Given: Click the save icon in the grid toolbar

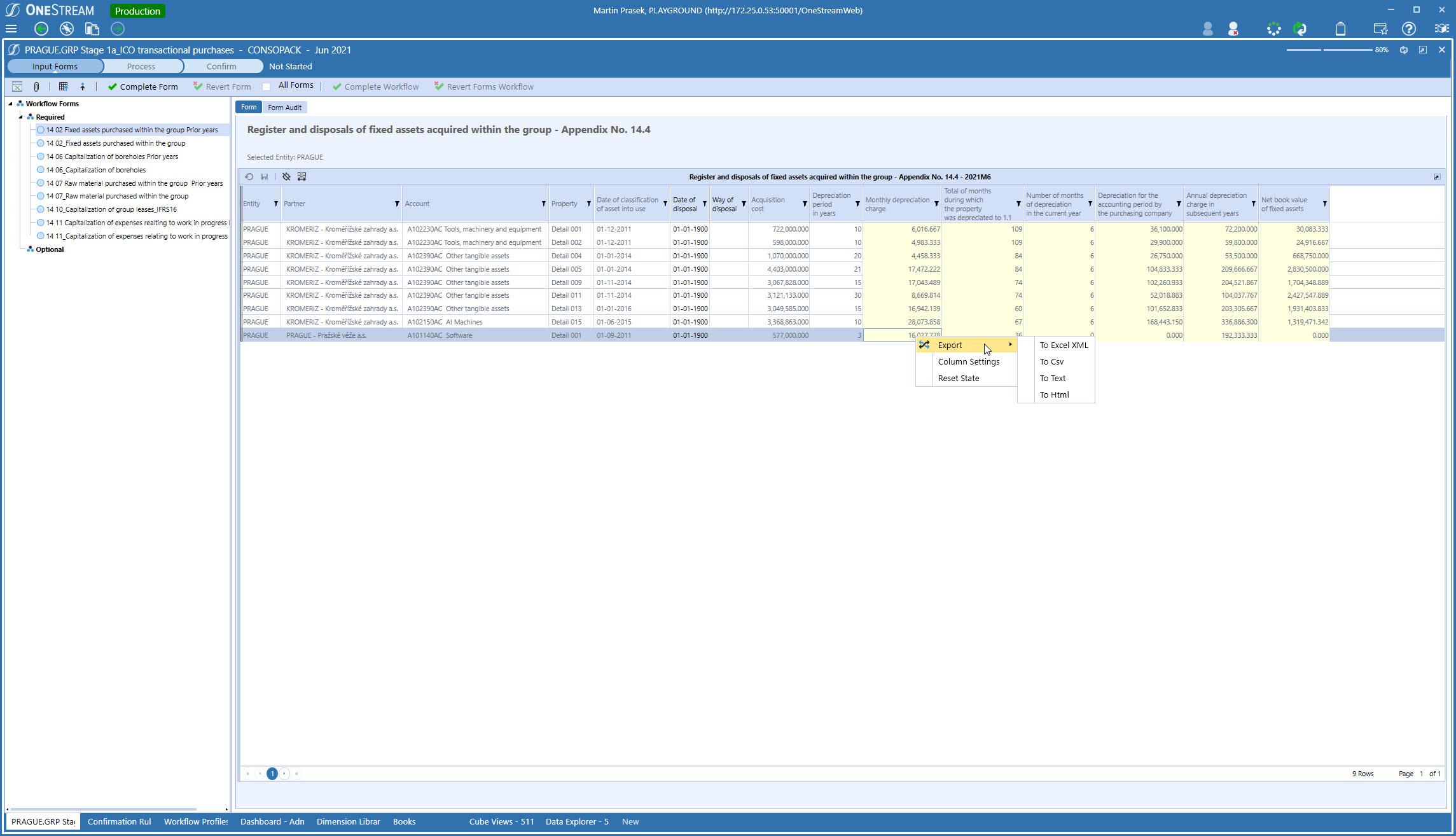Looking at the screenshot, I should pyautogui.click(x=265, y=177).
